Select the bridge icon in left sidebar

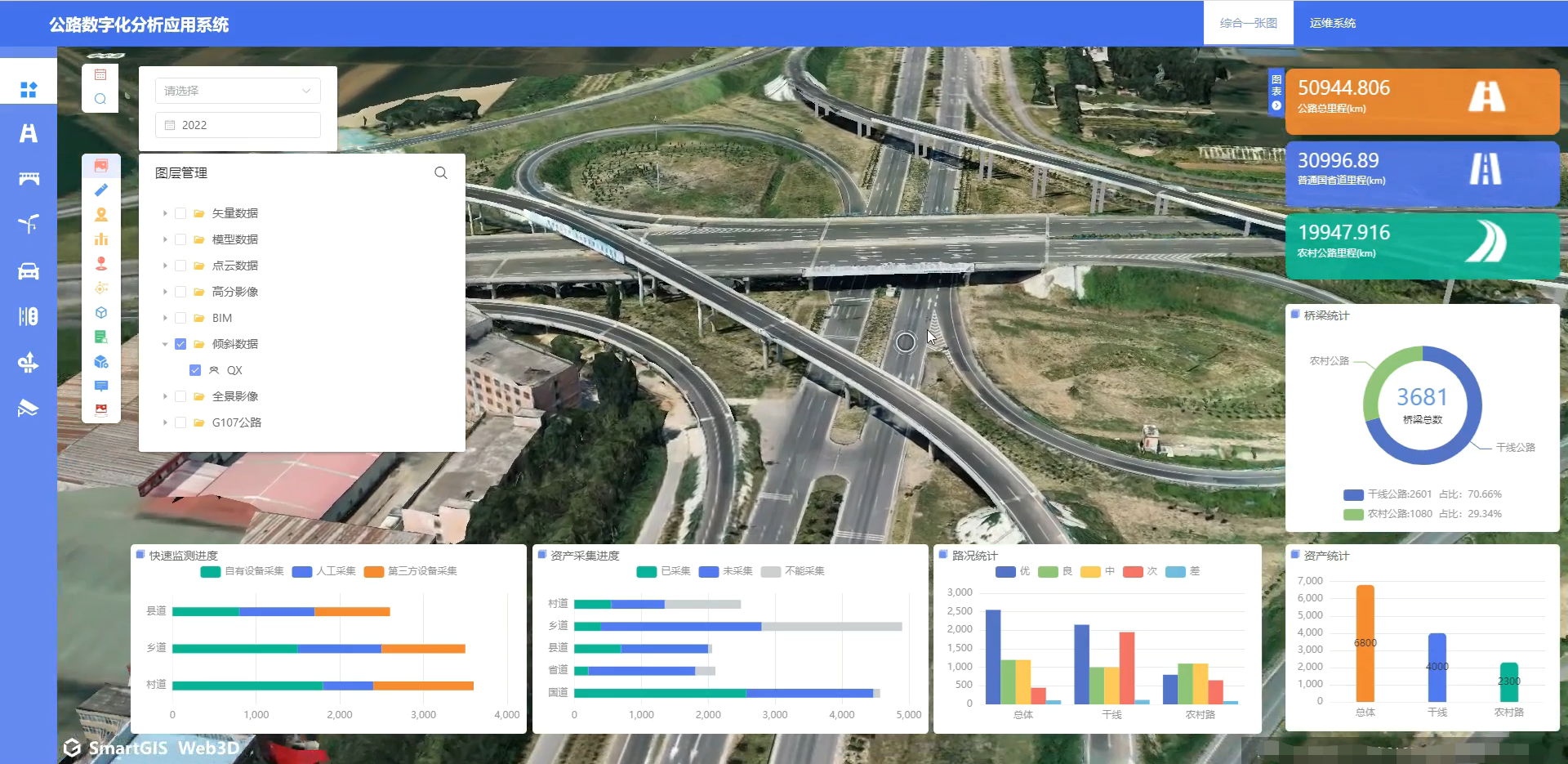click(x=29, y=179)
